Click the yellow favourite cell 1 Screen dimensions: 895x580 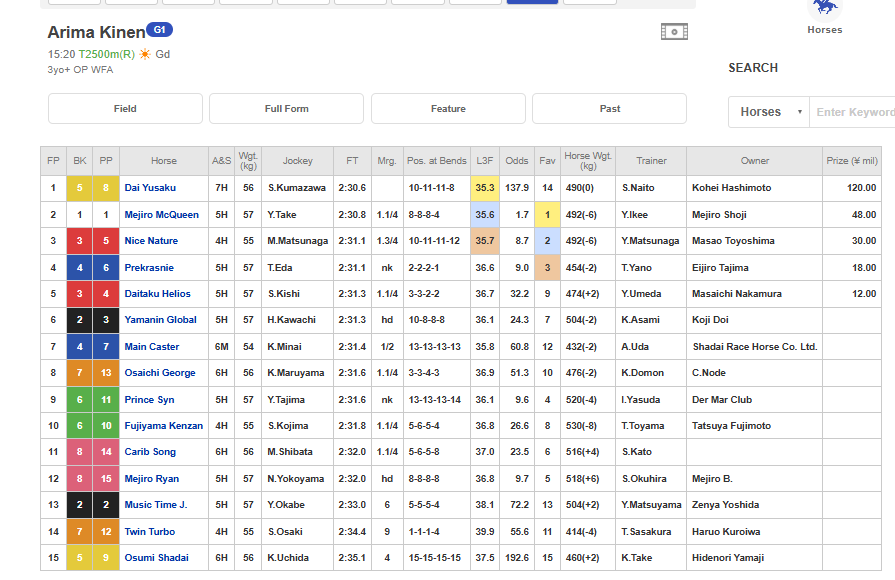pyautogui.click(x=547, y=215)
